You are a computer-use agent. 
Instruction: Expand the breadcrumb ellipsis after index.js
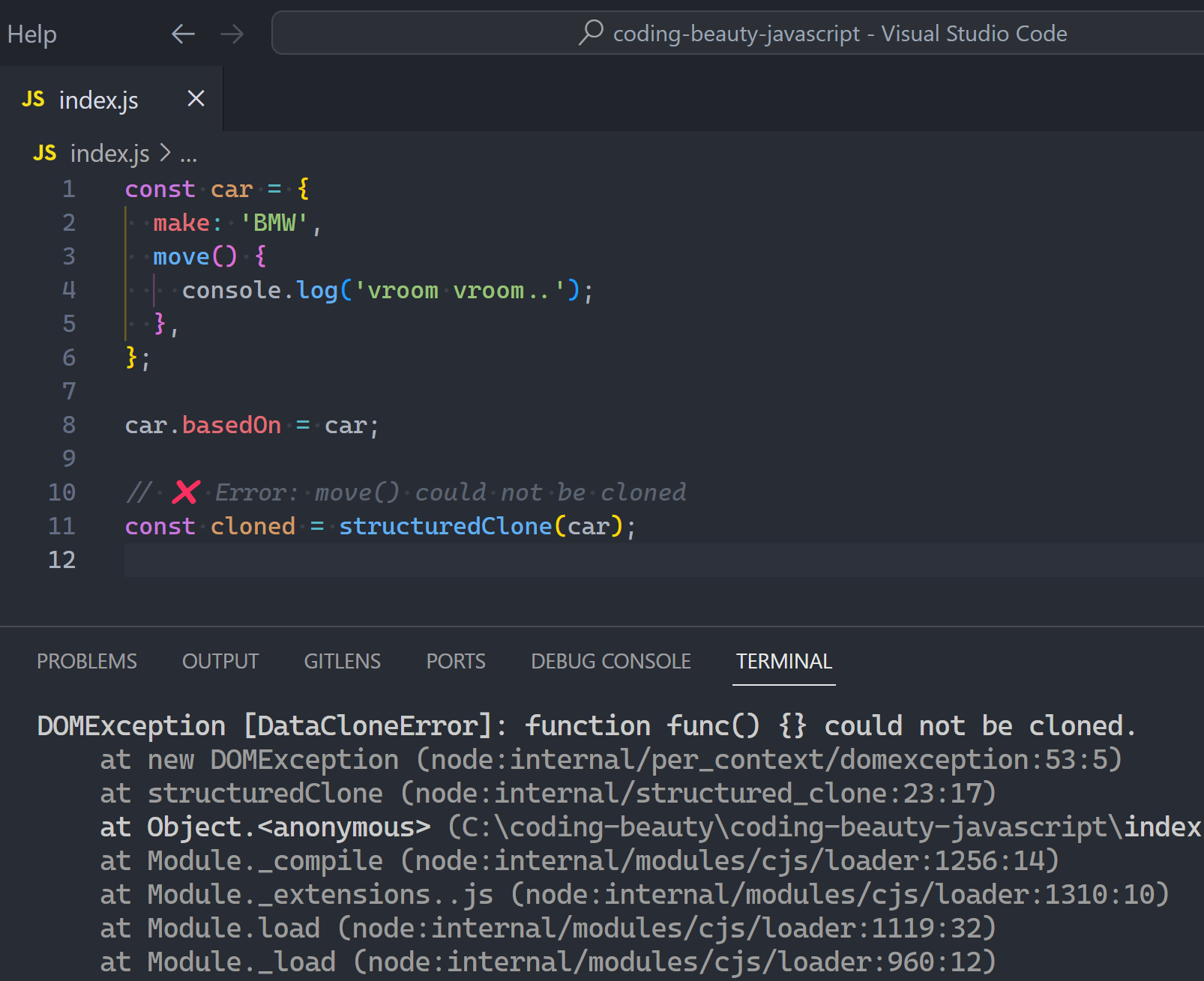[x=188, y=154]
